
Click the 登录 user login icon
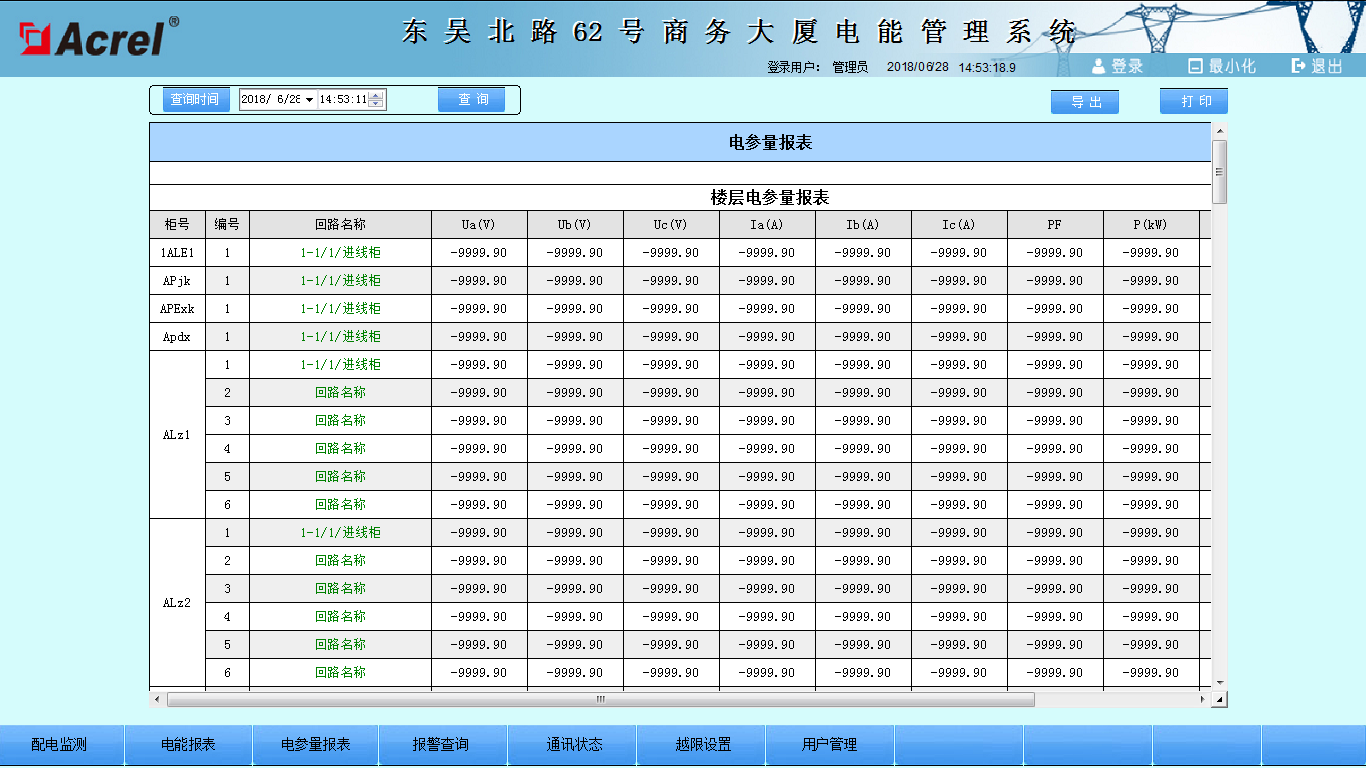click(1098, 66)
